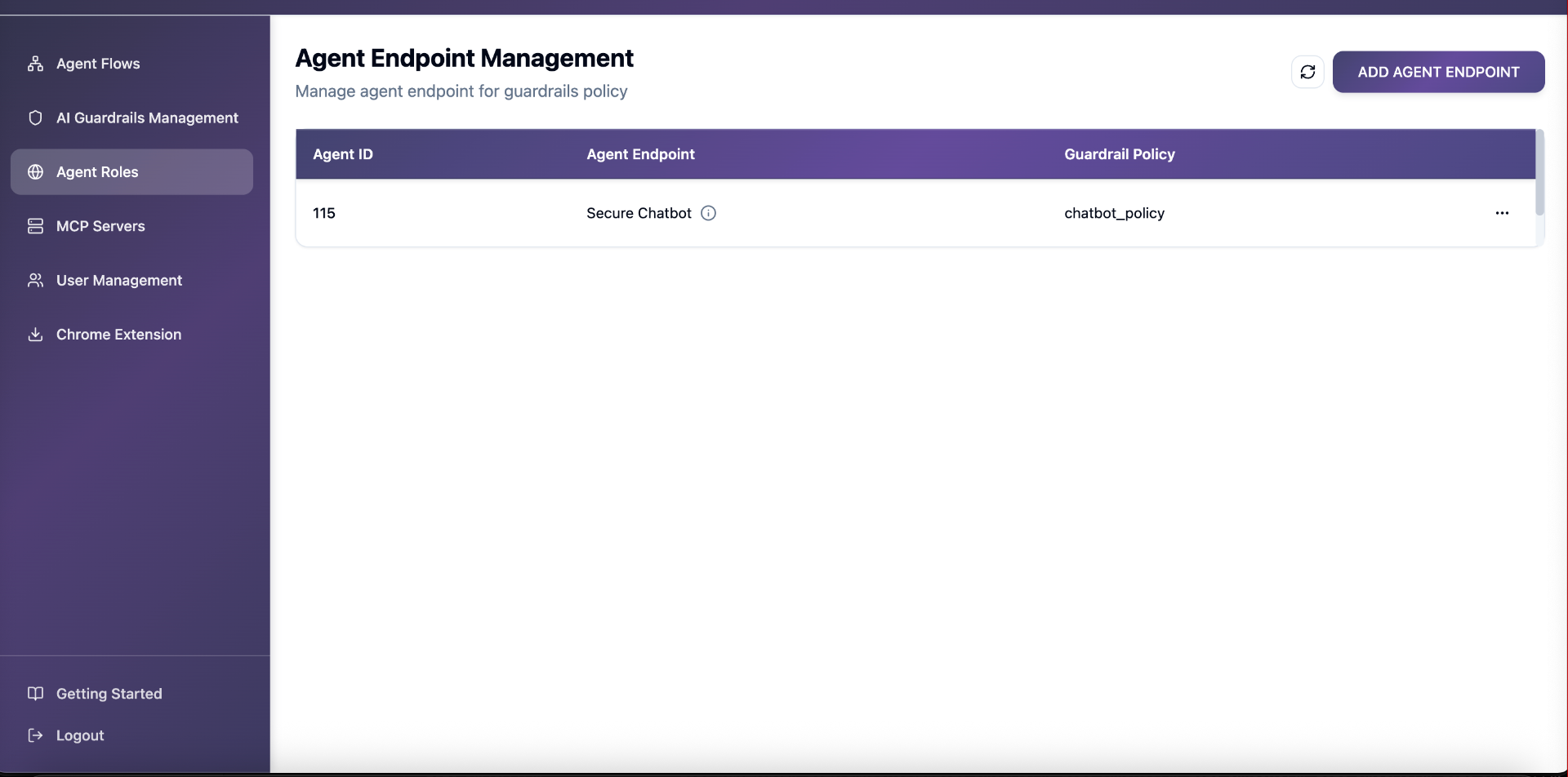Click the Chrome Extension download icon
Image resolution: width=1568 pixels, height=777 pixels.
36,335
